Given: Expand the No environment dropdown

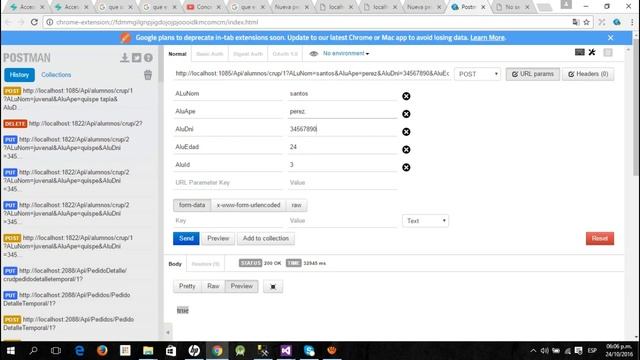Looking at the screenshot, I should [346, 53].
